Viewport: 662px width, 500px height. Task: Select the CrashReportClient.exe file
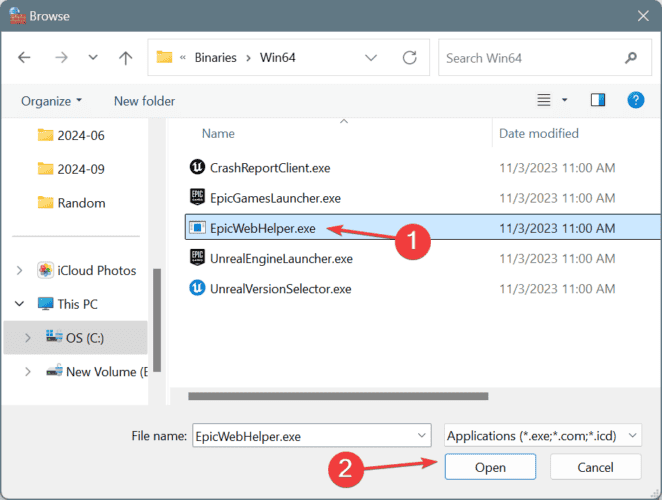271,167
